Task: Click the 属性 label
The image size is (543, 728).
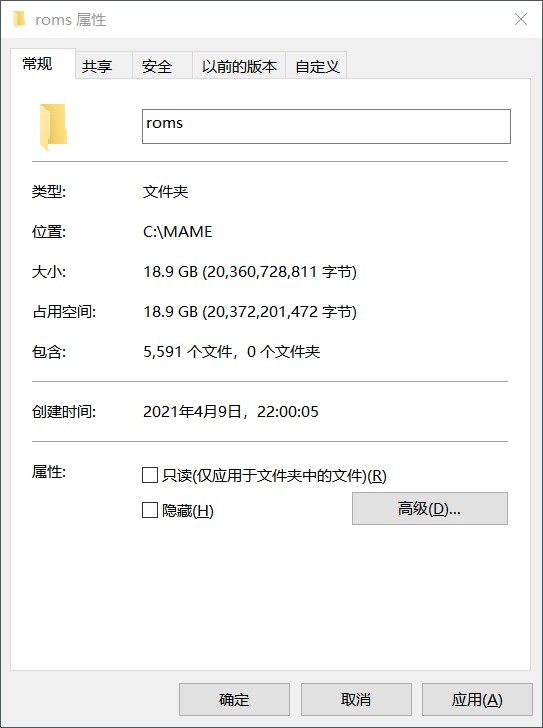Action: click(49, 472)
